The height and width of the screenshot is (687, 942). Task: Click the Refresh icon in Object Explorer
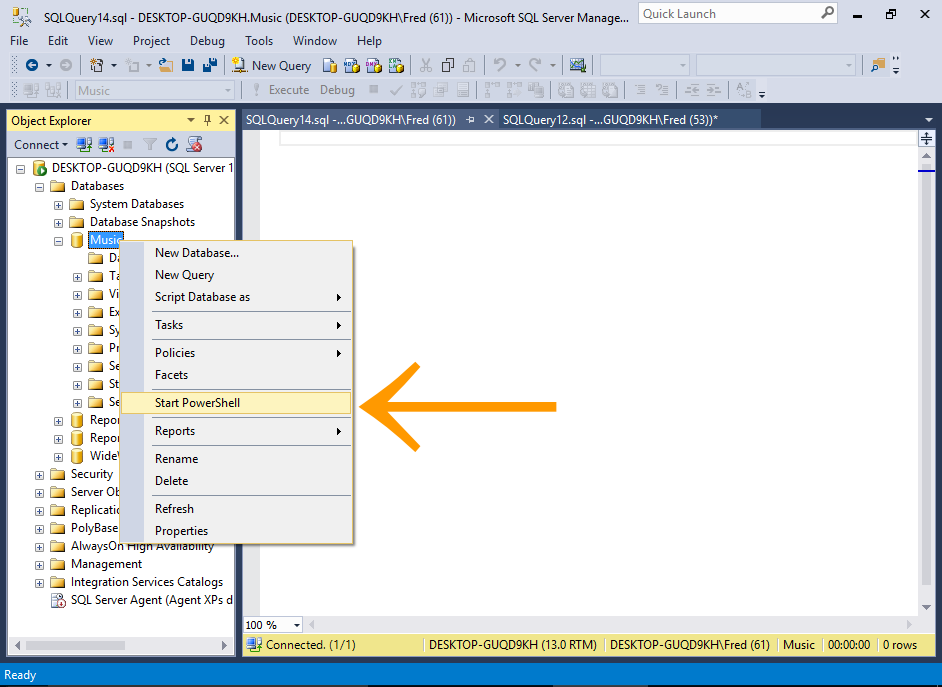pyautogui.click(x=172, y=145)
